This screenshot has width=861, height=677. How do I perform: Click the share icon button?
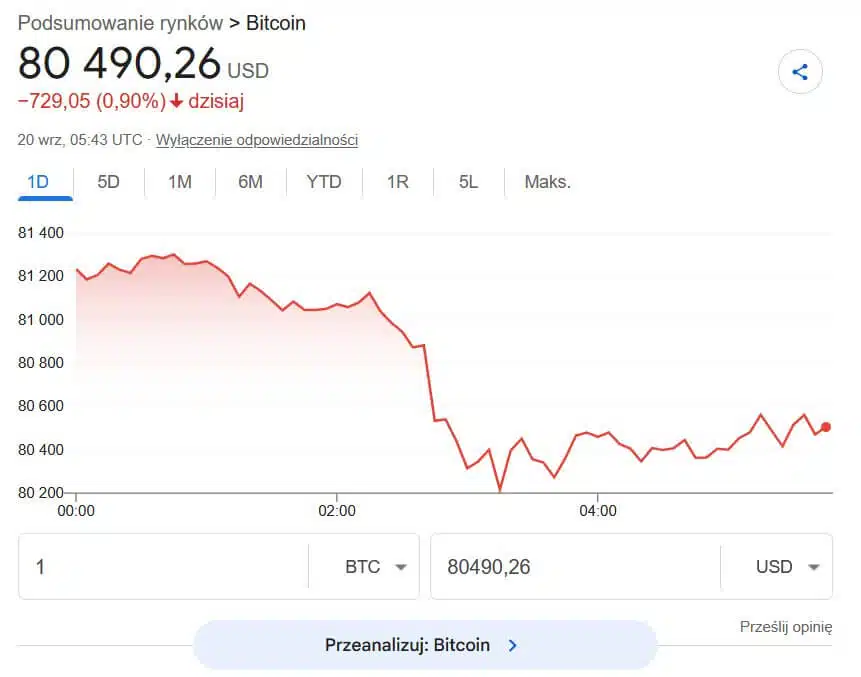pyautogui.click(x=800, y=72)
